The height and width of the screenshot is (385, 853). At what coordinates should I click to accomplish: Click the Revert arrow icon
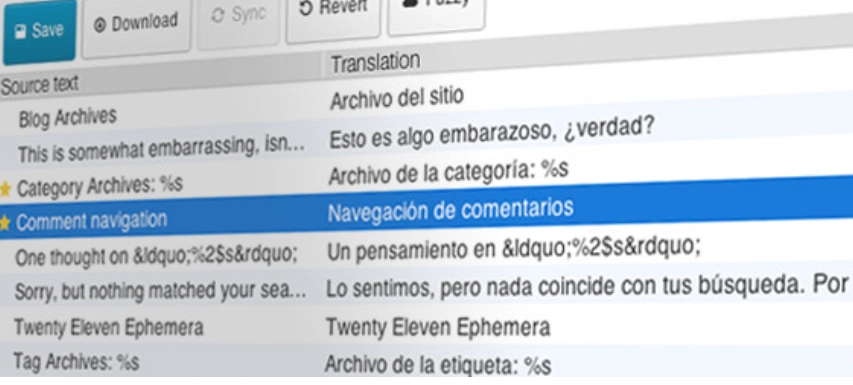point(306,9)
